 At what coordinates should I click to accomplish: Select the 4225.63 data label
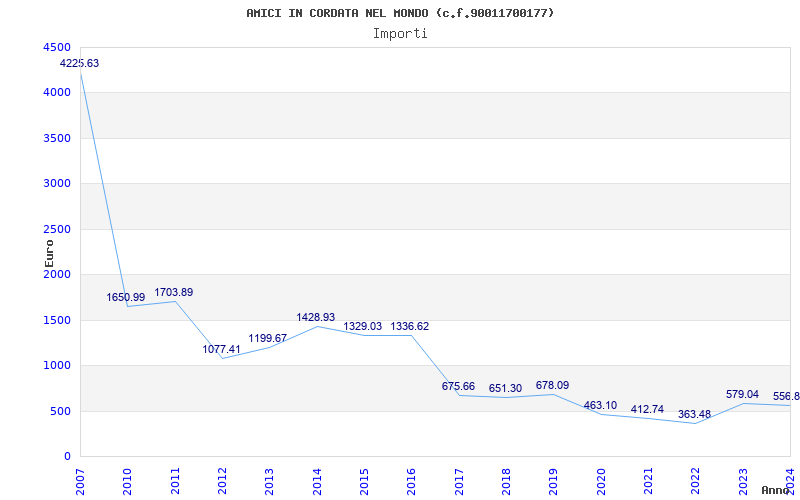pos(80,64)
